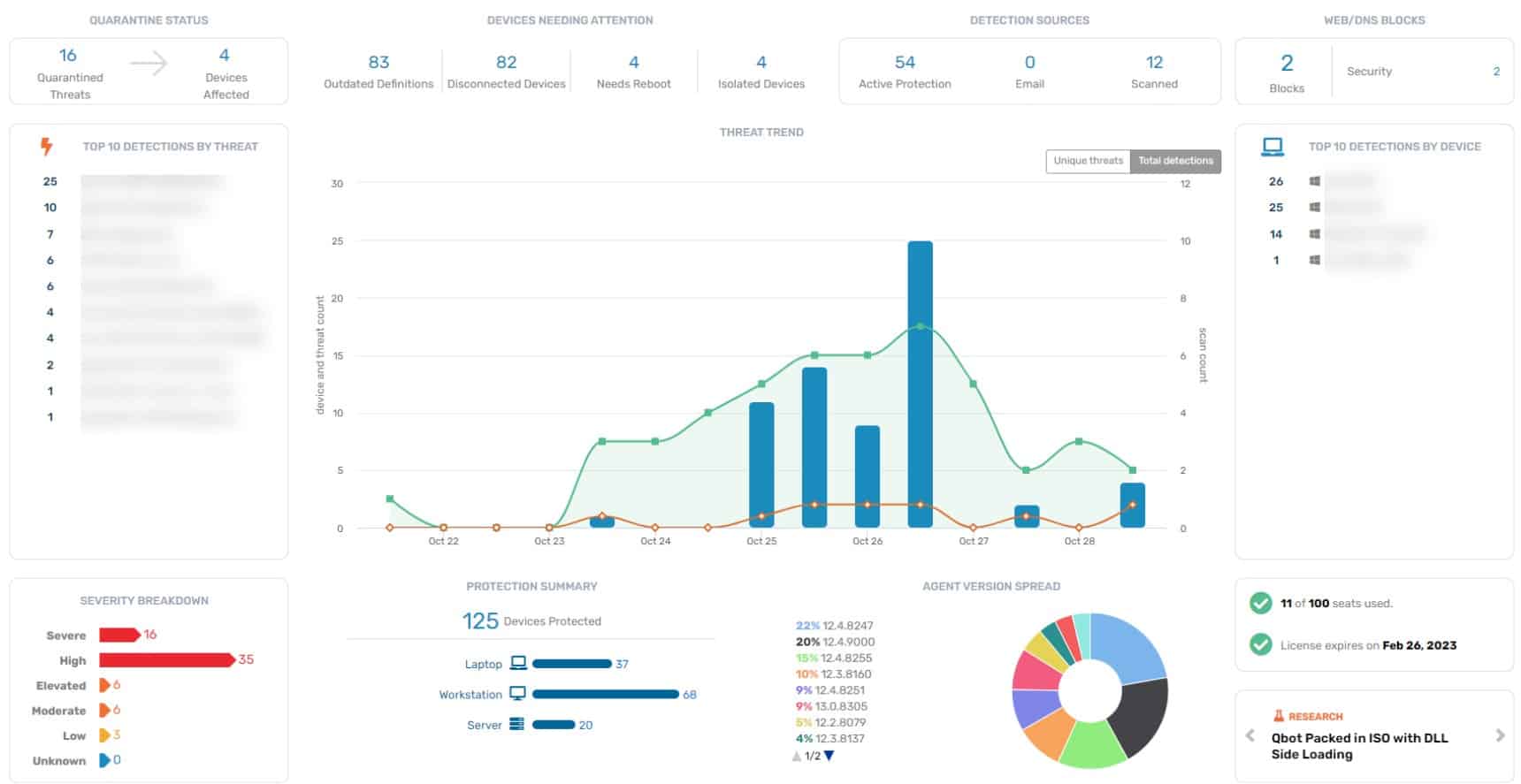
Task: Click the laptop icon beside Top 10 Detections by Device
Action: coord(1272,147)
